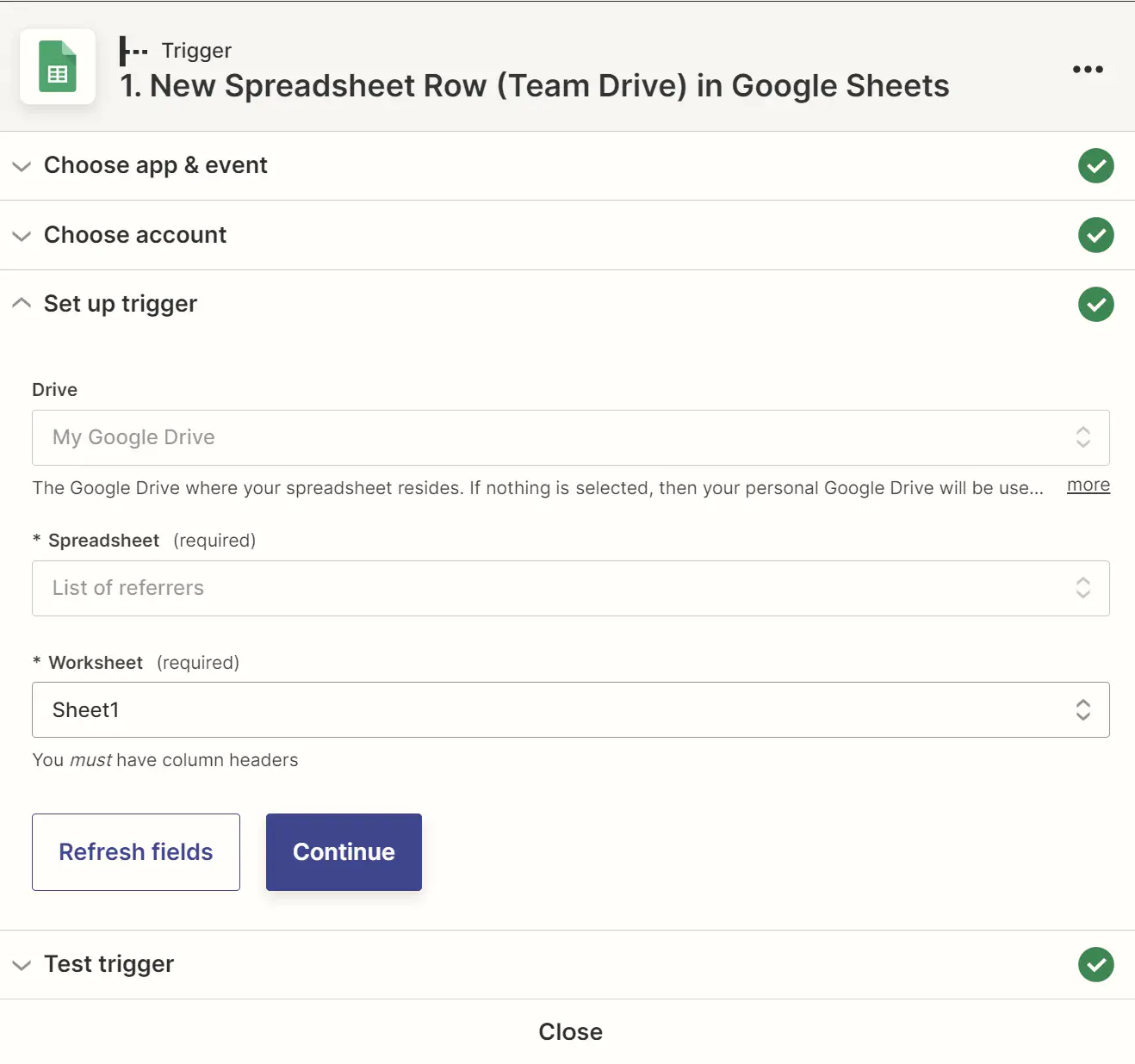Click the more link after Drive description
The image size is (1135, 1064).
1088,485
